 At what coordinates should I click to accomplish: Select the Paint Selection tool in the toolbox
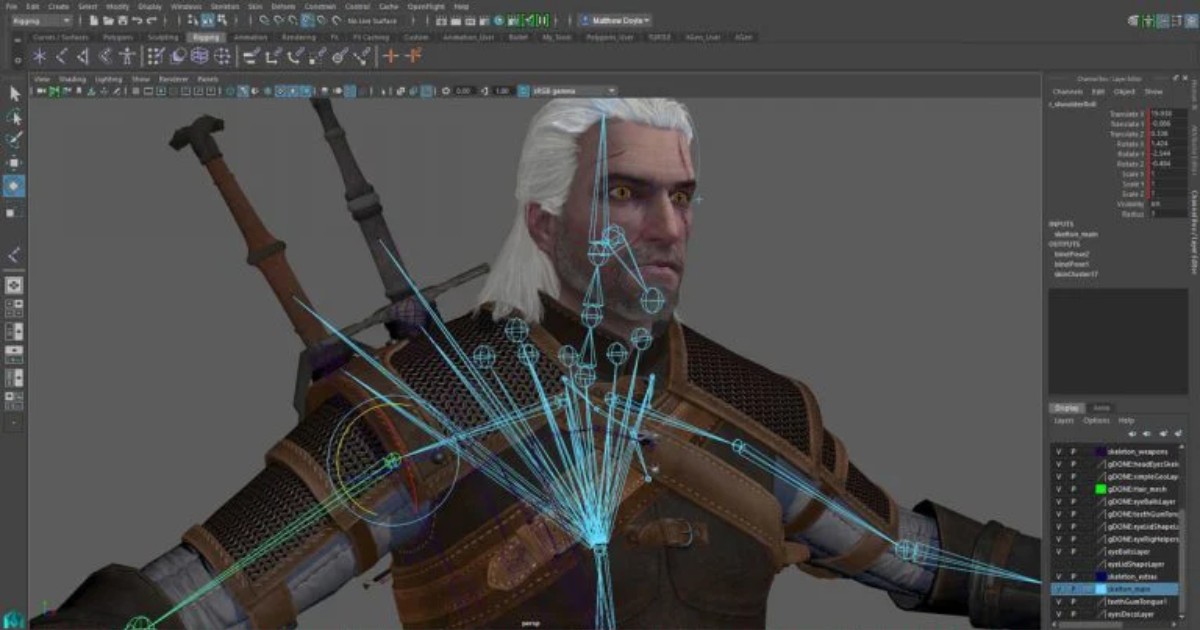15,141
